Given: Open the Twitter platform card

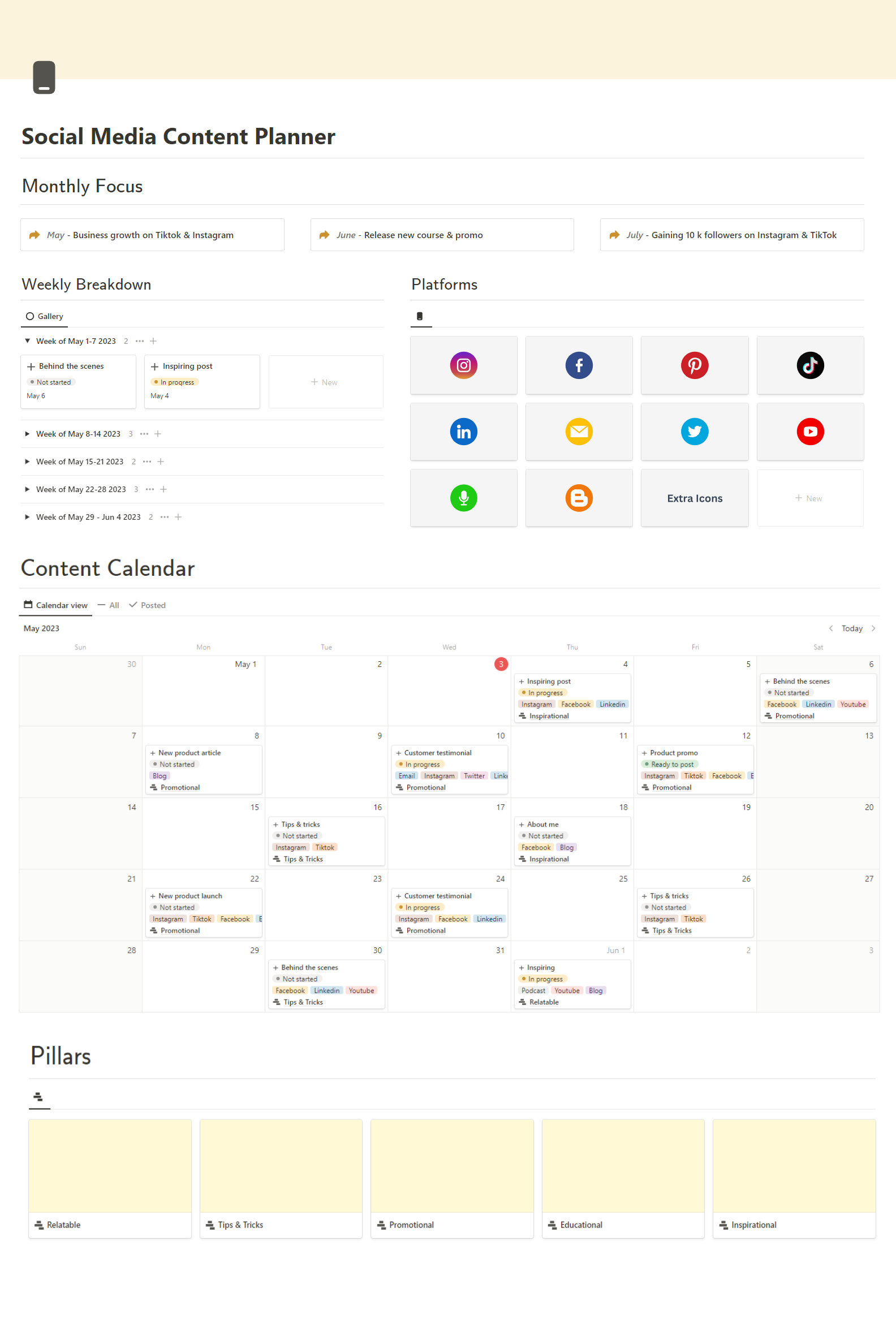Looking at the screenshot, I should (x=694, y=432).
